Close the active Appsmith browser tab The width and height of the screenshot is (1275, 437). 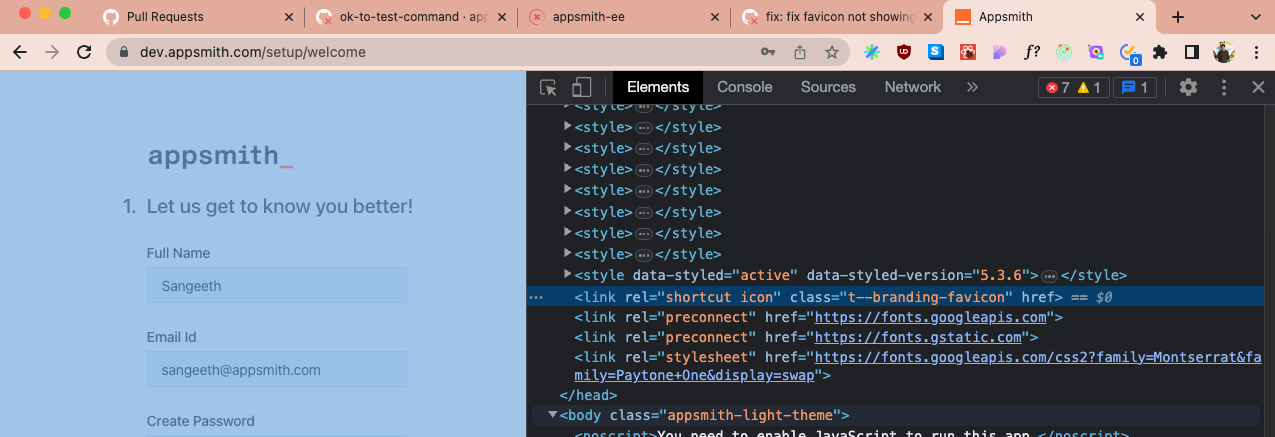(1138, 17)
